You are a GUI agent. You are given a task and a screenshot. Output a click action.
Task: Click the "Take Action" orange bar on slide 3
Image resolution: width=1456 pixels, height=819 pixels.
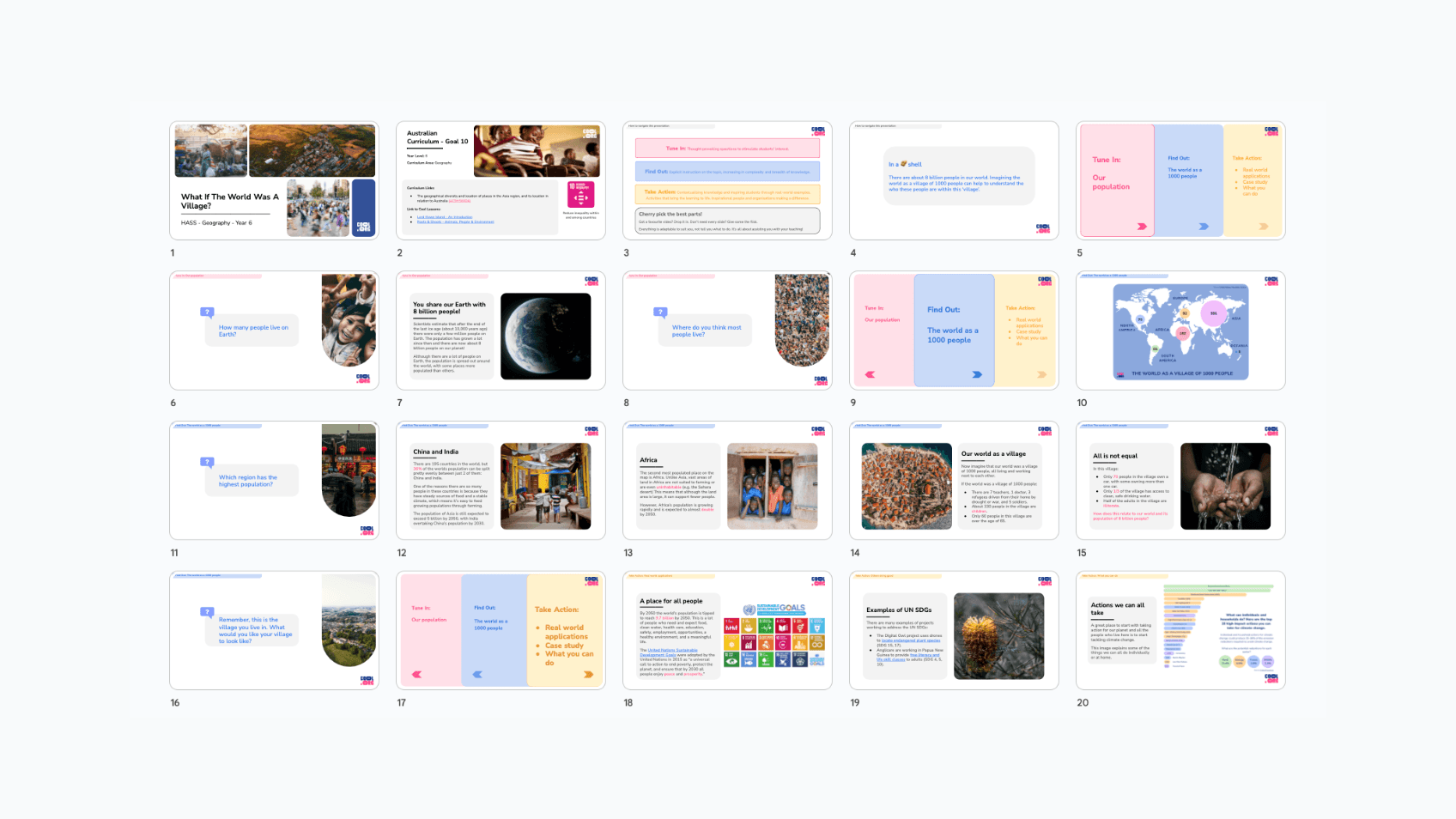[727, 194]
